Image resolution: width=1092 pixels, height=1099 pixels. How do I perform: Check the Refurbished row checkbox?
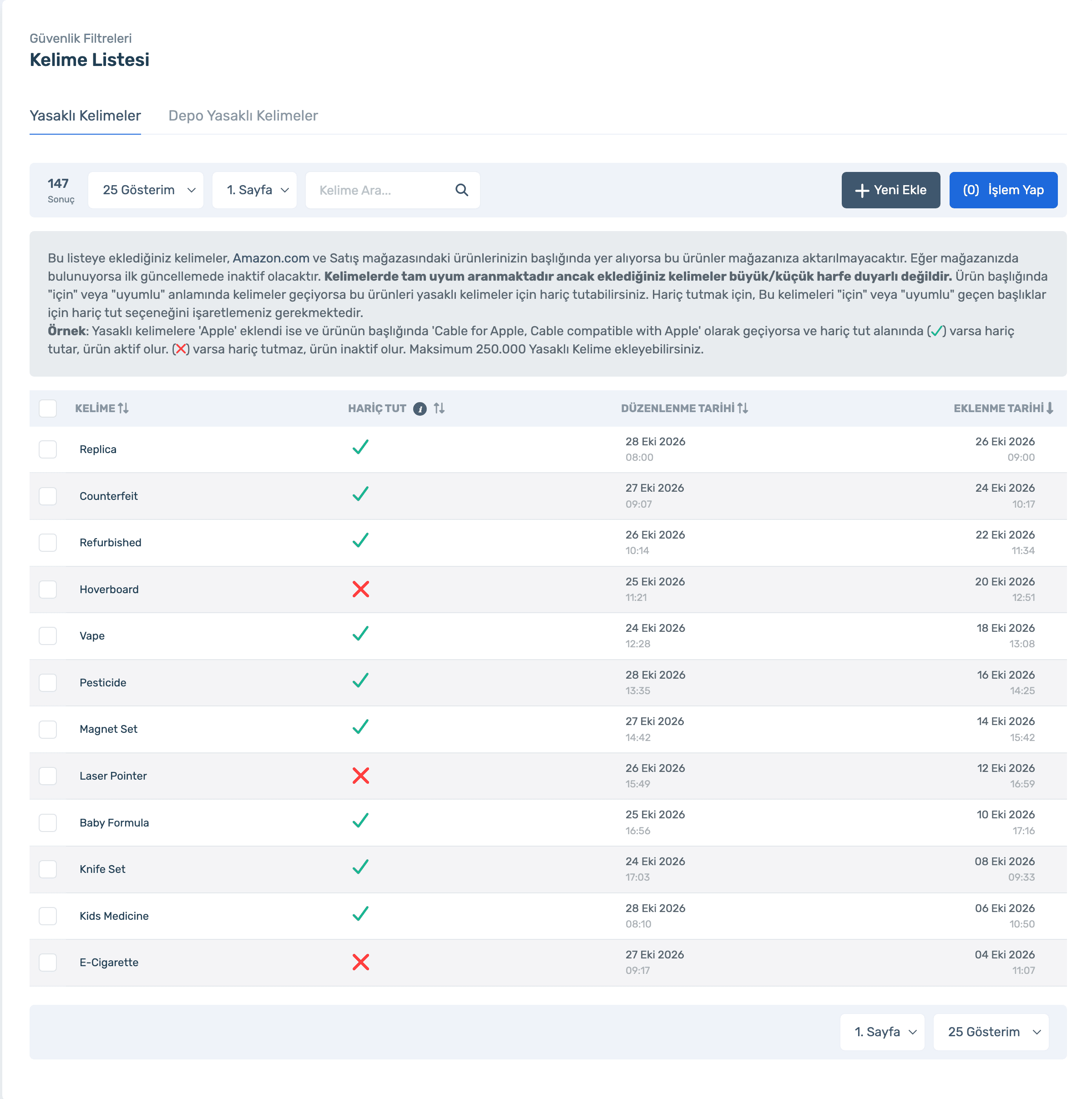(48, 543)
